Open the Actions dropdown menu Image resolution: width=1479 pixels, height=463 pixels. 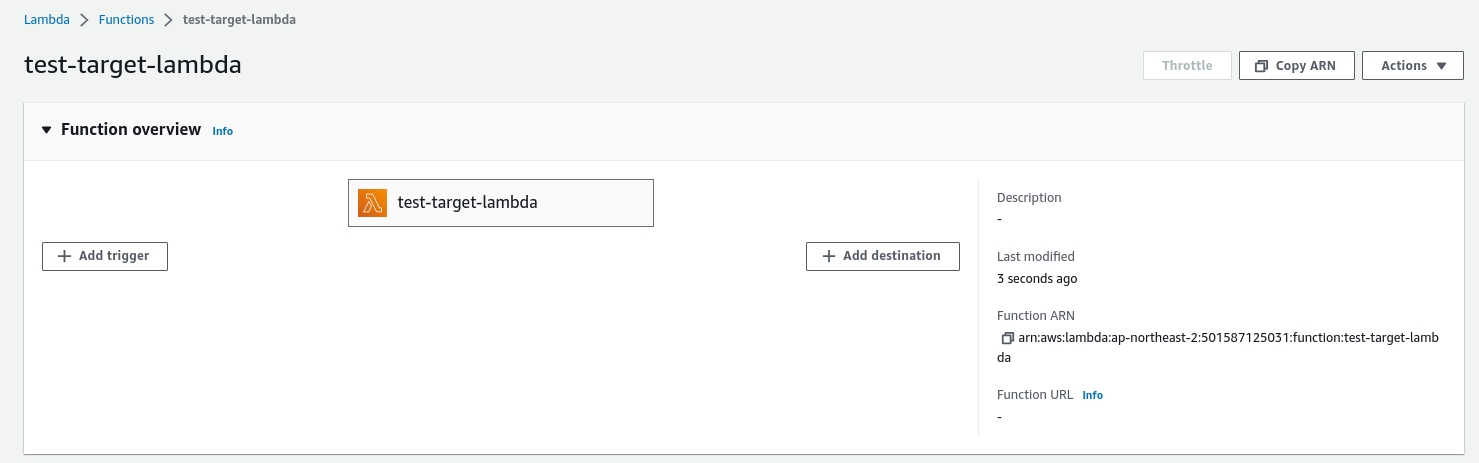(1413, 66)
